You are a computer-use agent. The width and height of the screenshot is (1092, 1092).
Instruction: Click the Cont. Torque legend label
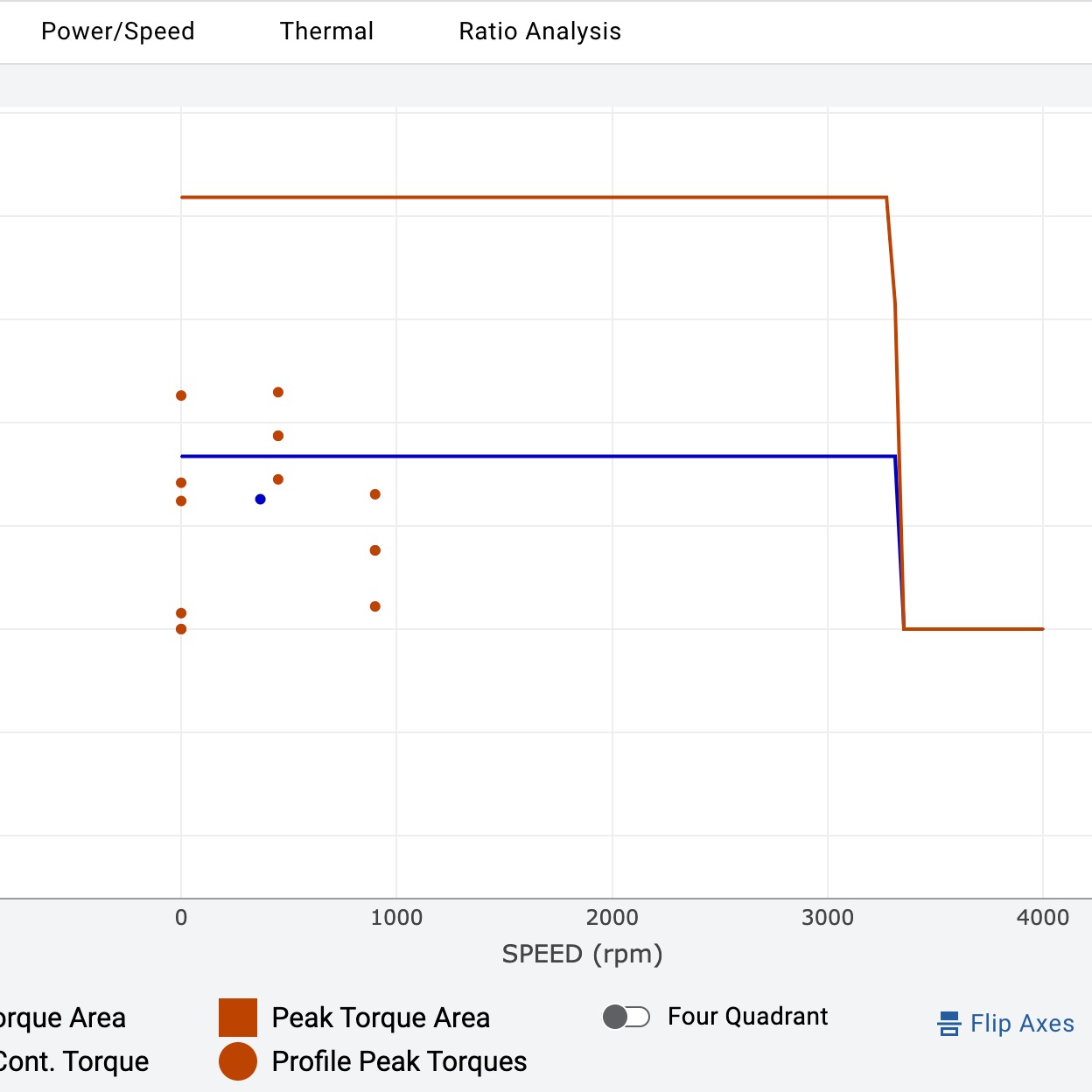[x=74, y=1061]
